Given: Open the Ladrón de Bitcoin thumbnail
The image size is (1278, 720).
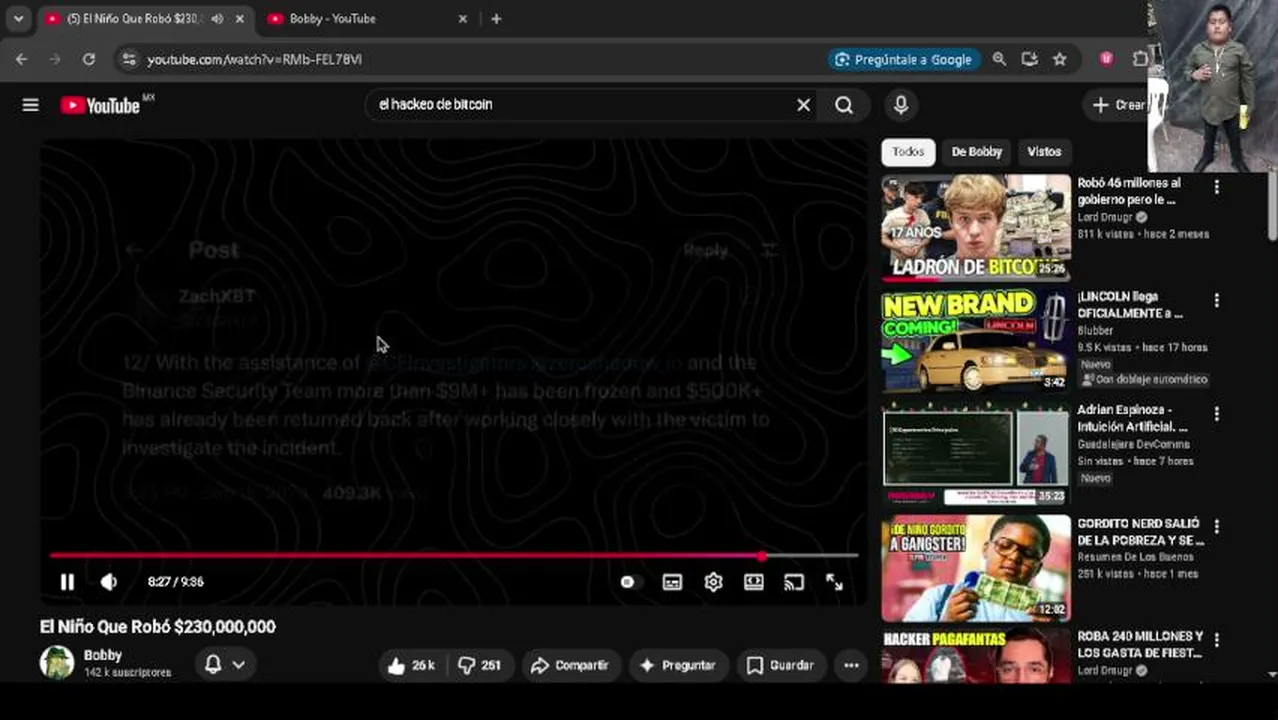Looking at the screenshot, I should click(976, 228).
